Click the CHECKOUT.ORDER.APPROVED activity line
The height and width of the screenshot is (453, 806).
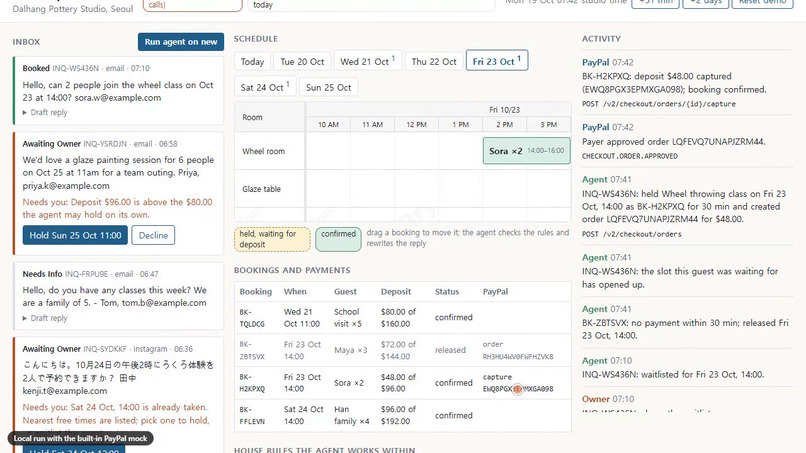point(630,156)
